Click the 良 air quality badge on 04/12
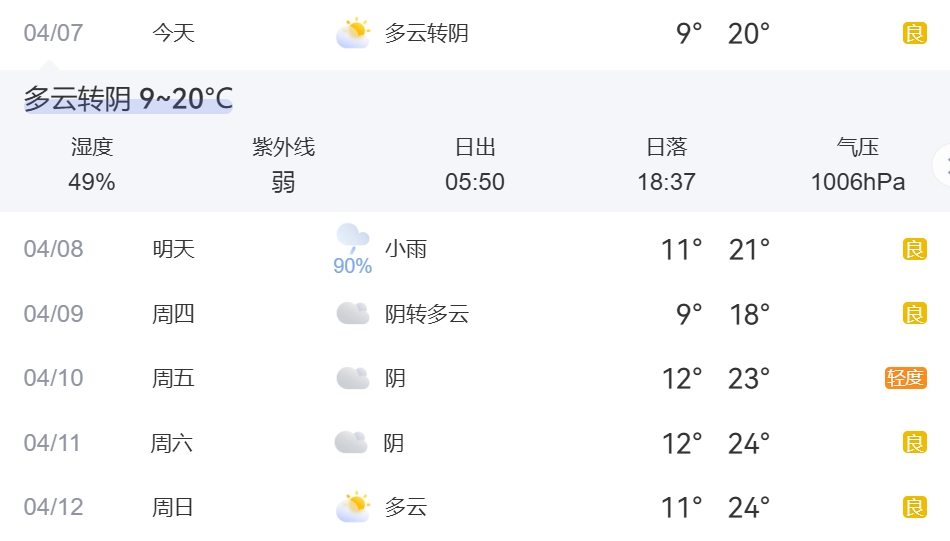 click(914, 507)
